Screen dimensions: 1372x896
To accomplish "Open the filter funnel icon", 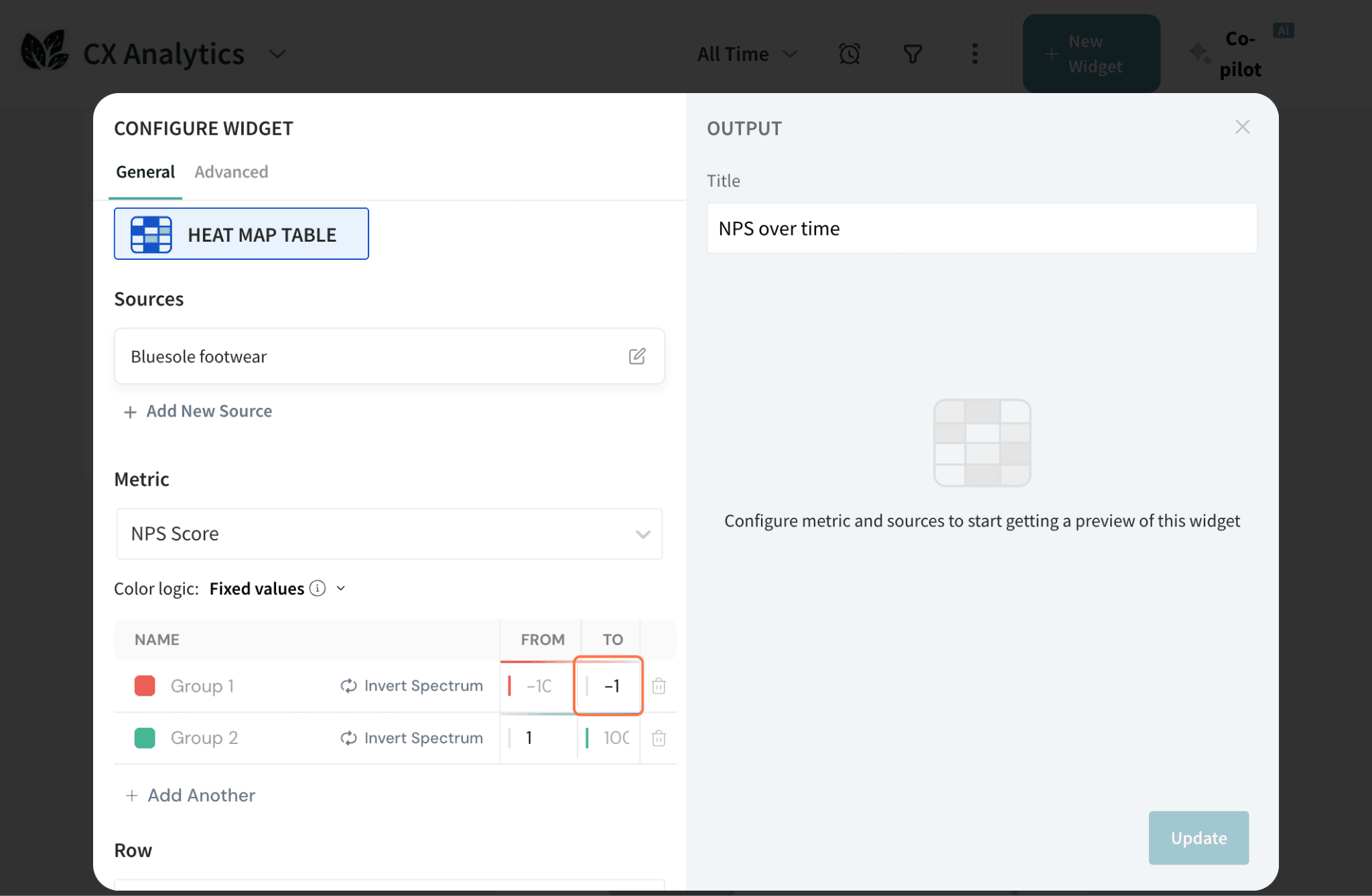I will pos(912,54).
